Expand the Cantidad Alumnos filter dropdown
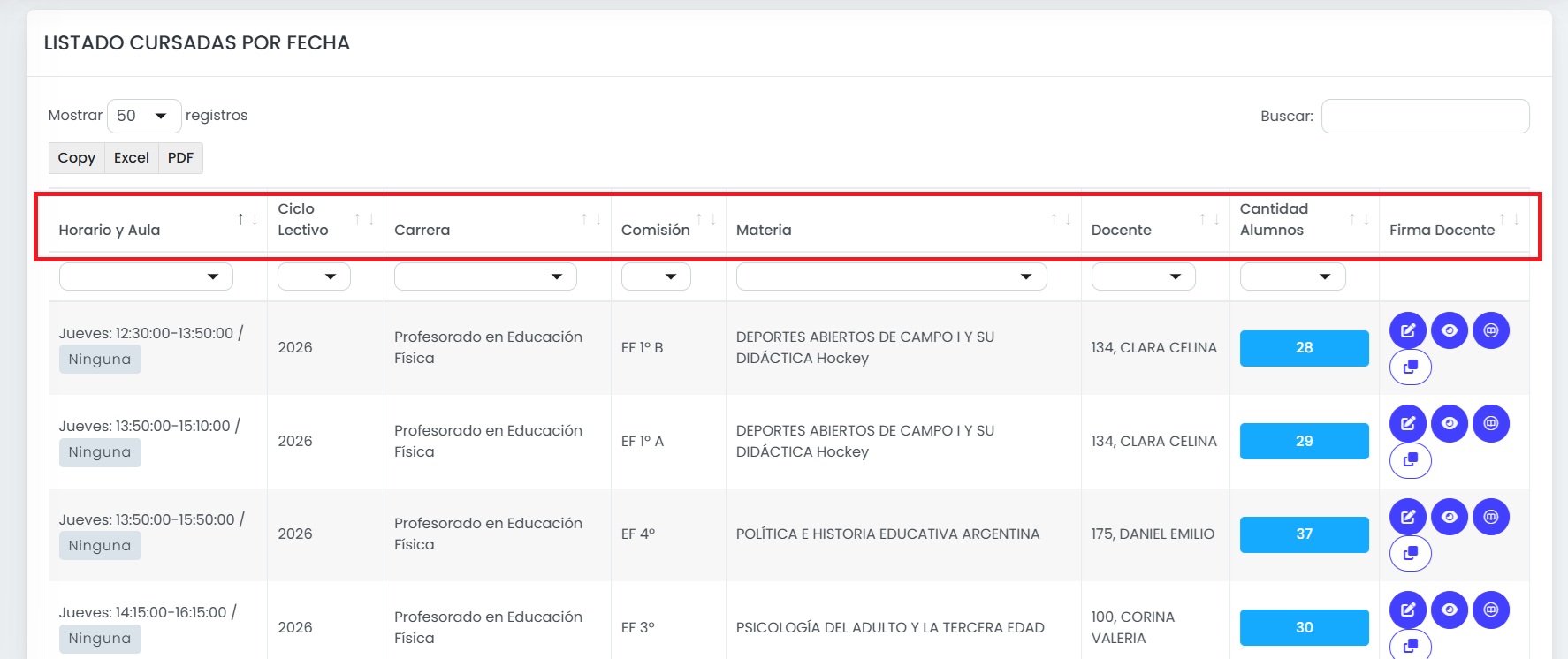1568x659 pixels. click(x=1292, y=276)
